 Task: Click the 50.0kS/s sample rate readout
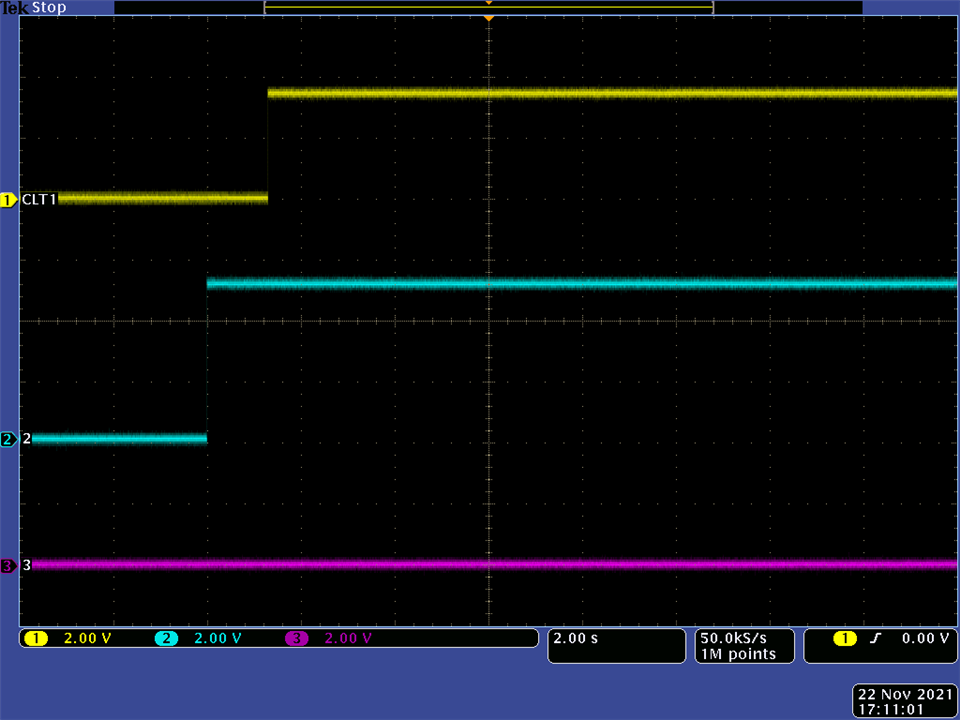733,638
